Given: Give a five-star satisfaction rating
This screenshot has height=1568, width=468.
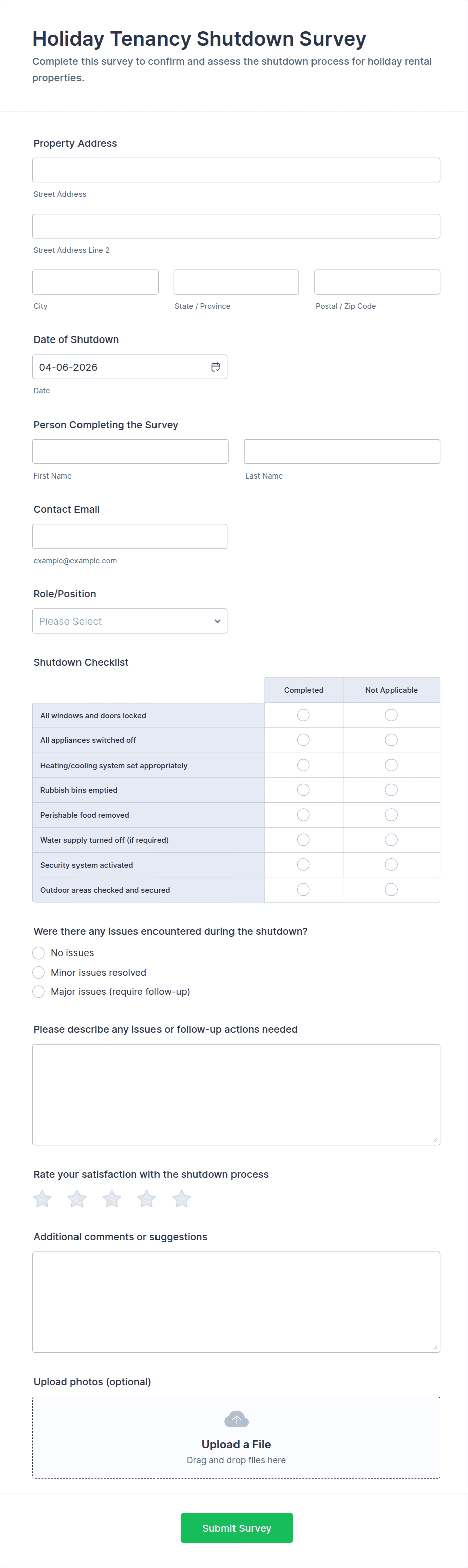Looking at the screenshot, I should pos(181,1199).
